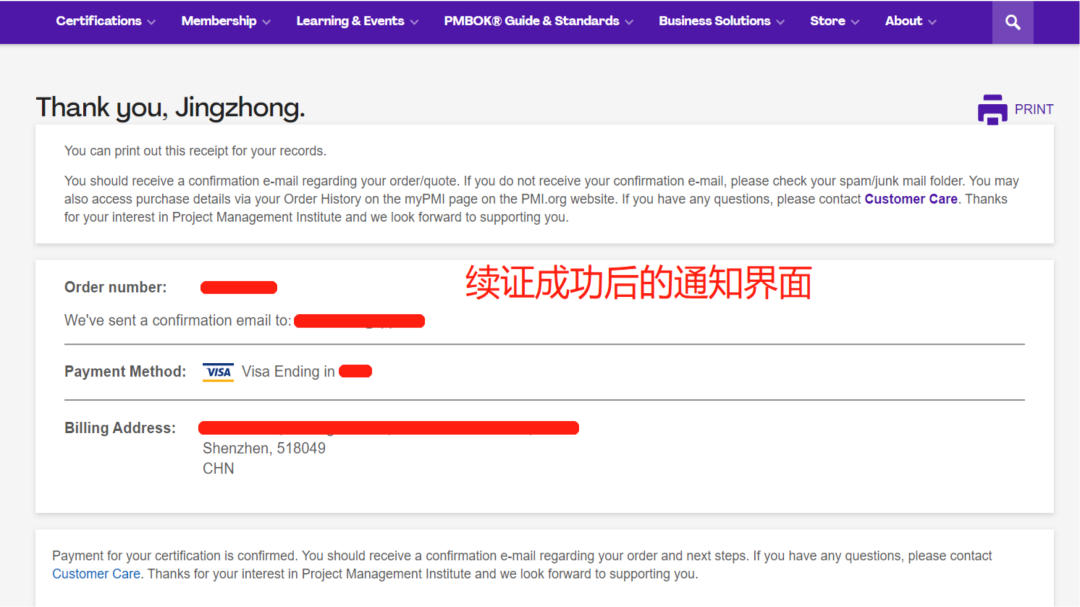Click the Learning & Events menu label
Viewport: 1080px width, 607px height.
[x=350, y=21]
